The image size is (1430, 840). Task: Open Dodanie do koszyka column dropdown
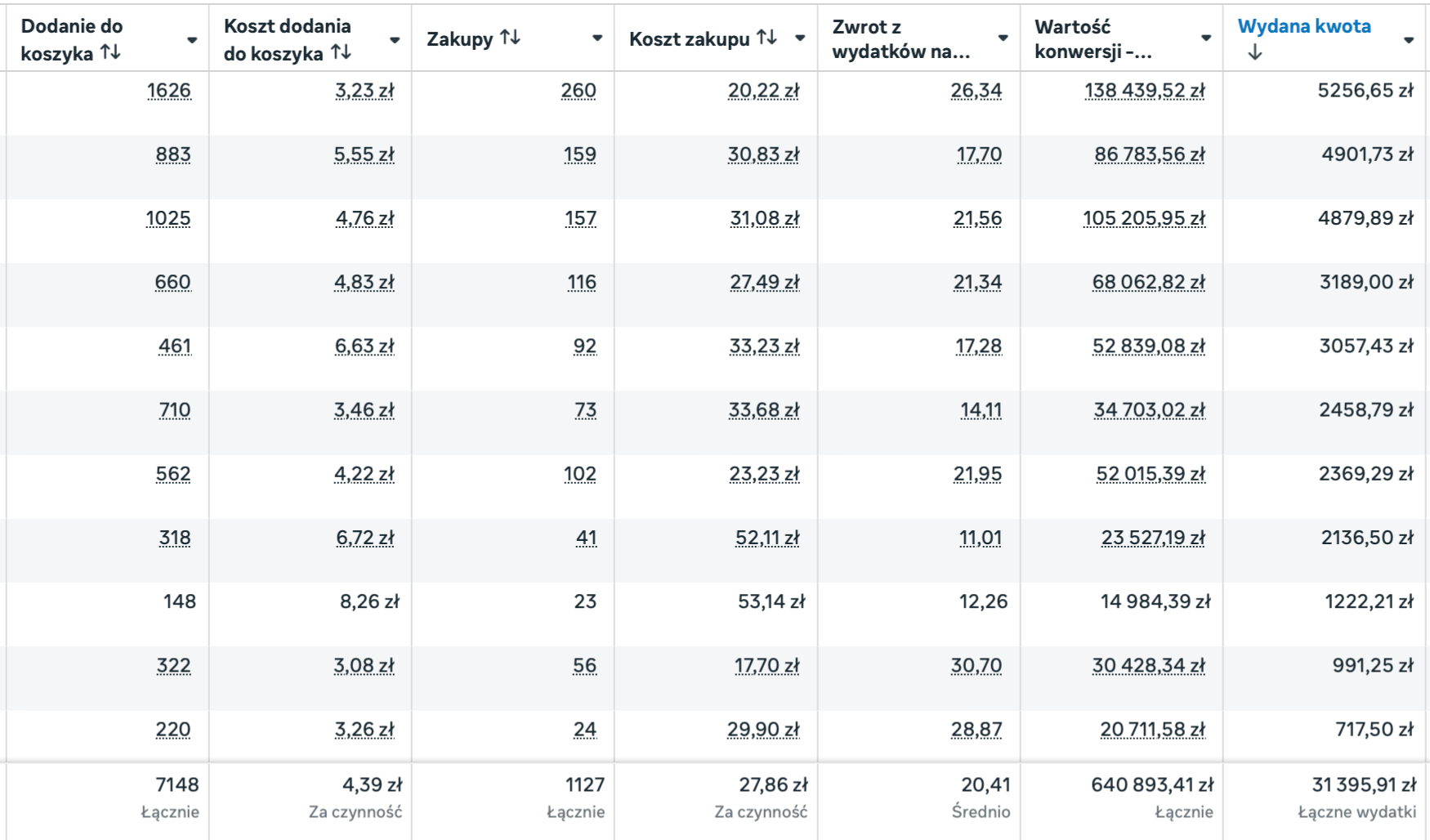coord(192,40)
